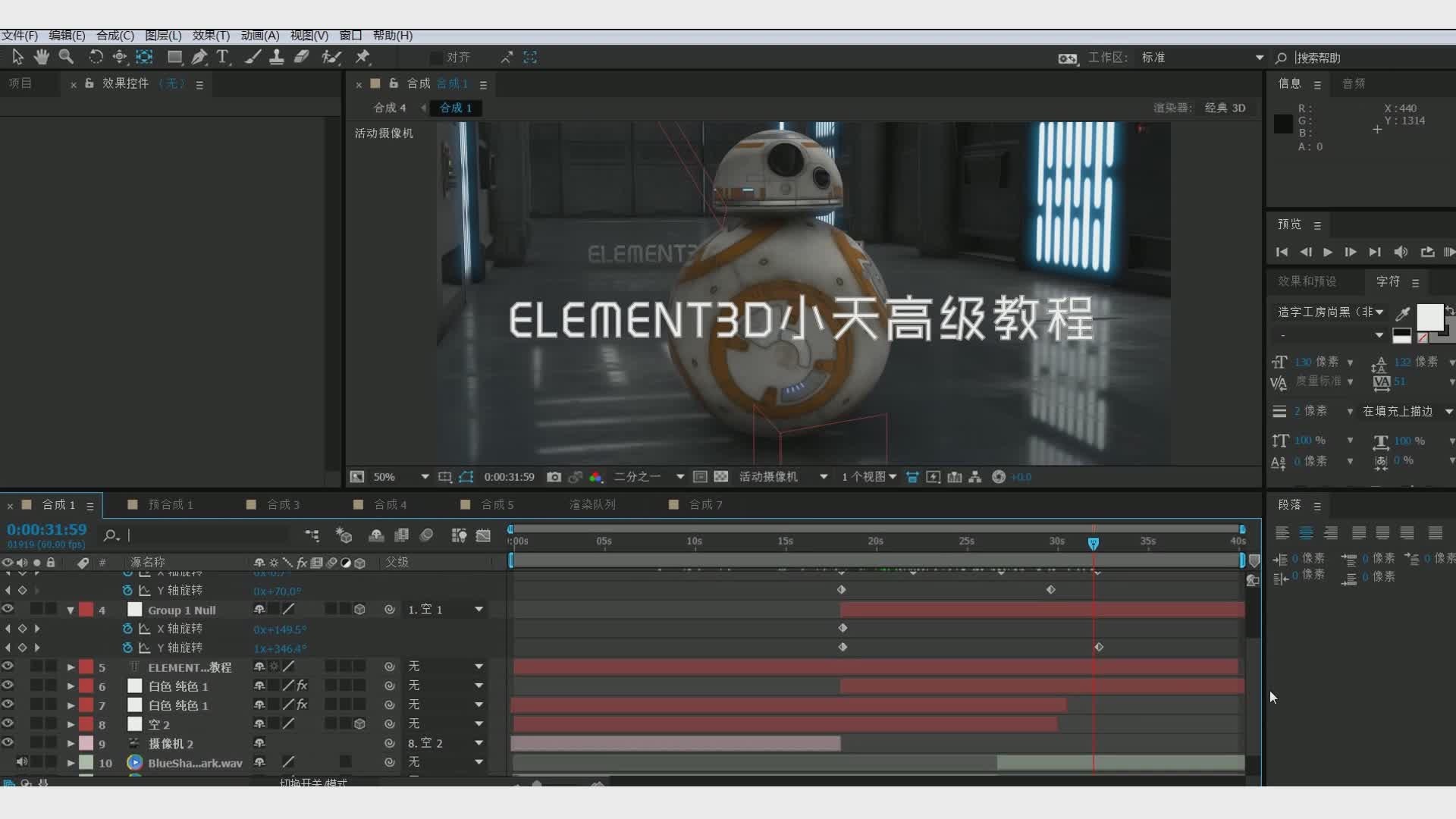Click the current time indicator handle

coord(1093,543)
